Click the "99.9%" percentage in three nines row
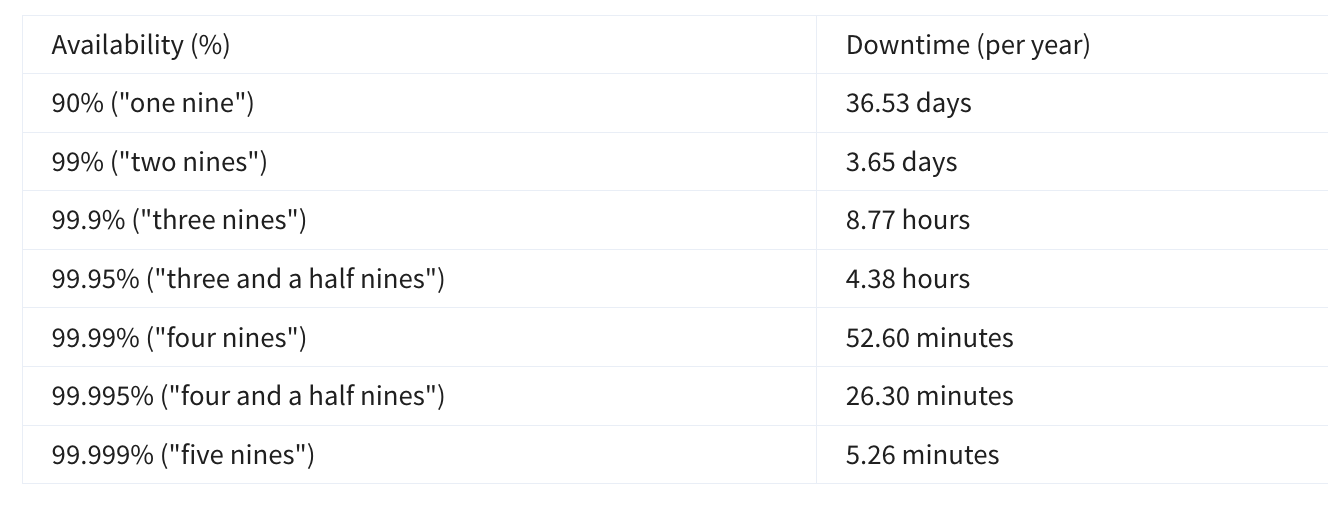 pyautogui.click(x=88, y=220)
